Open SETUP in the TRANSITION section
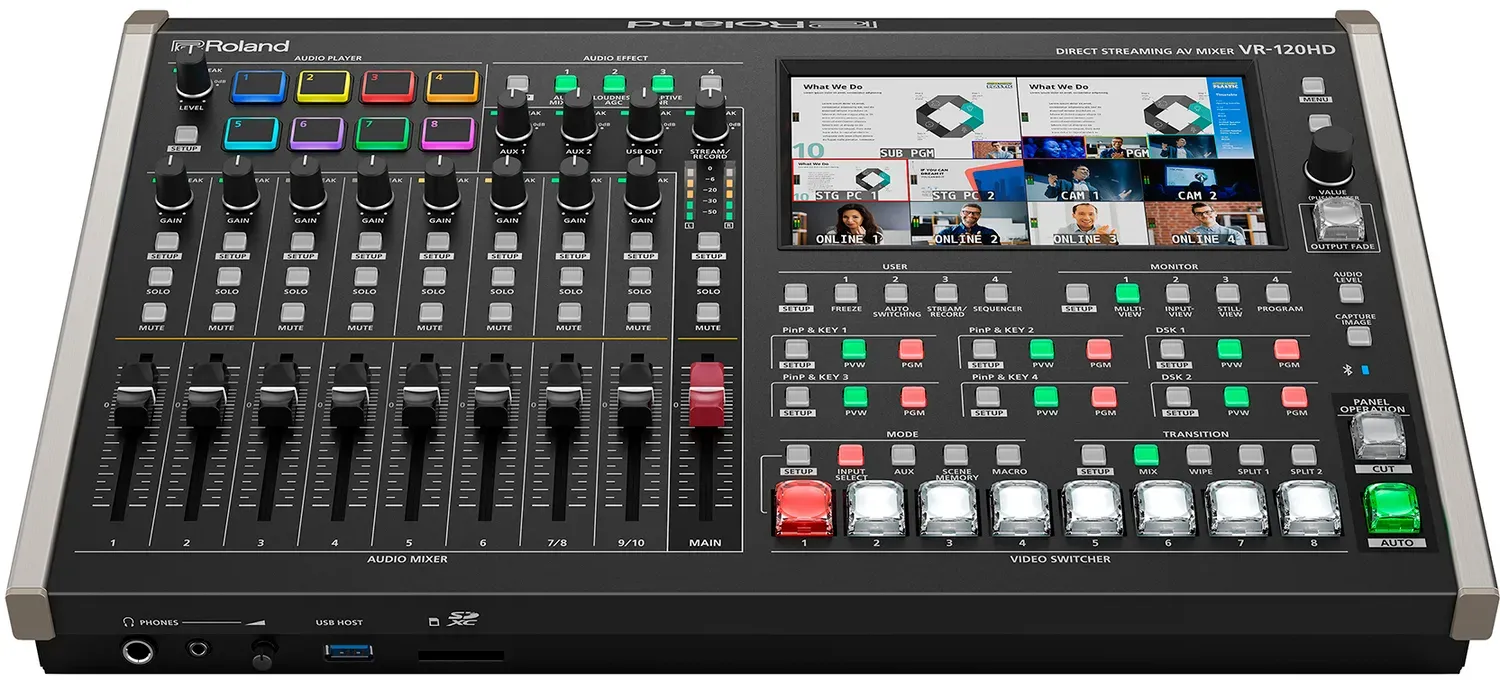 point(1094,455)
